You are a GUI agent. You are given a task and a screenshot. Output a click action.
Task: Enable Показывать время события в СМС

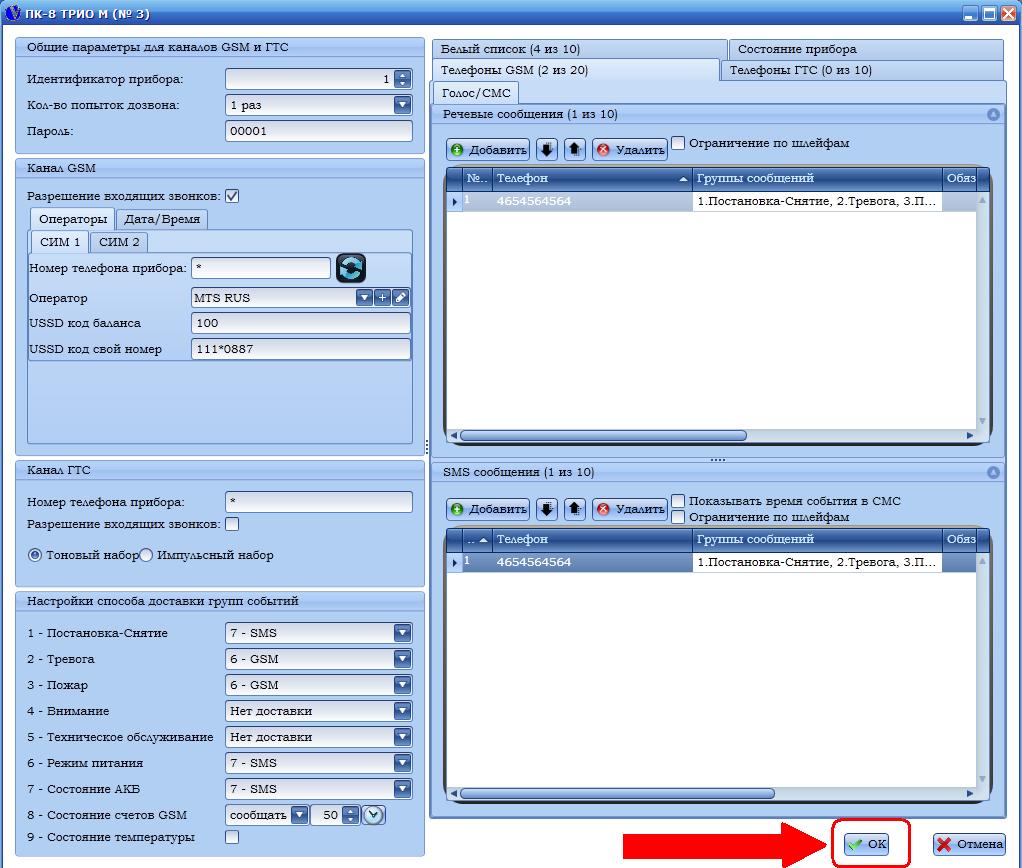pyautogui.click(x=679, y=501)
